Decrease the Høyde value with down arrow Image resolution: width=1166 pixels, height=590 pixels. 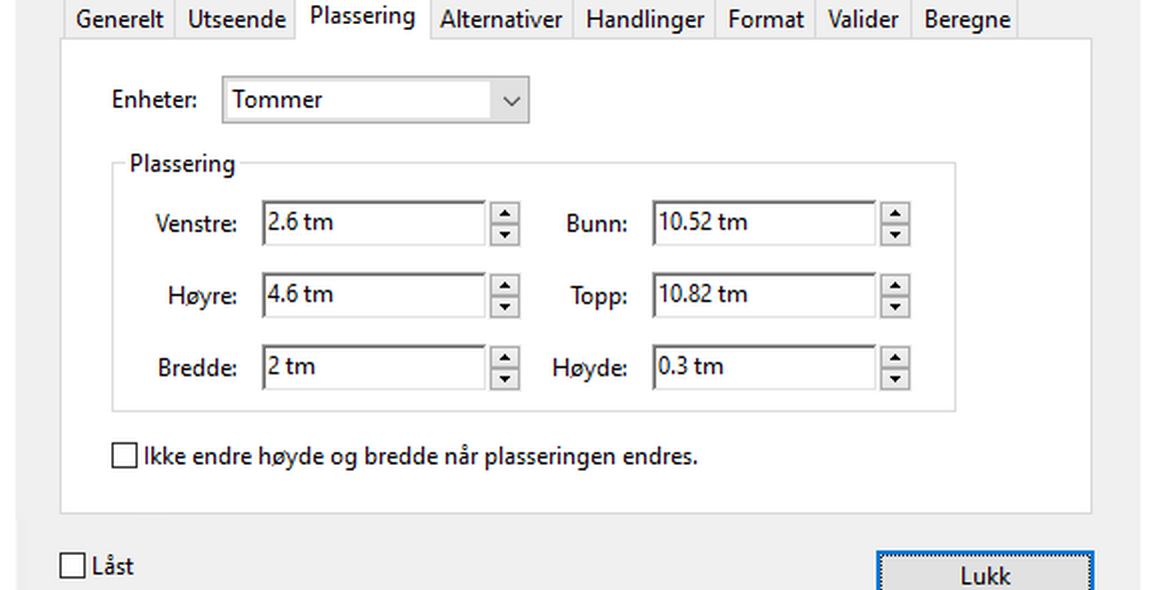pos(895,379)
